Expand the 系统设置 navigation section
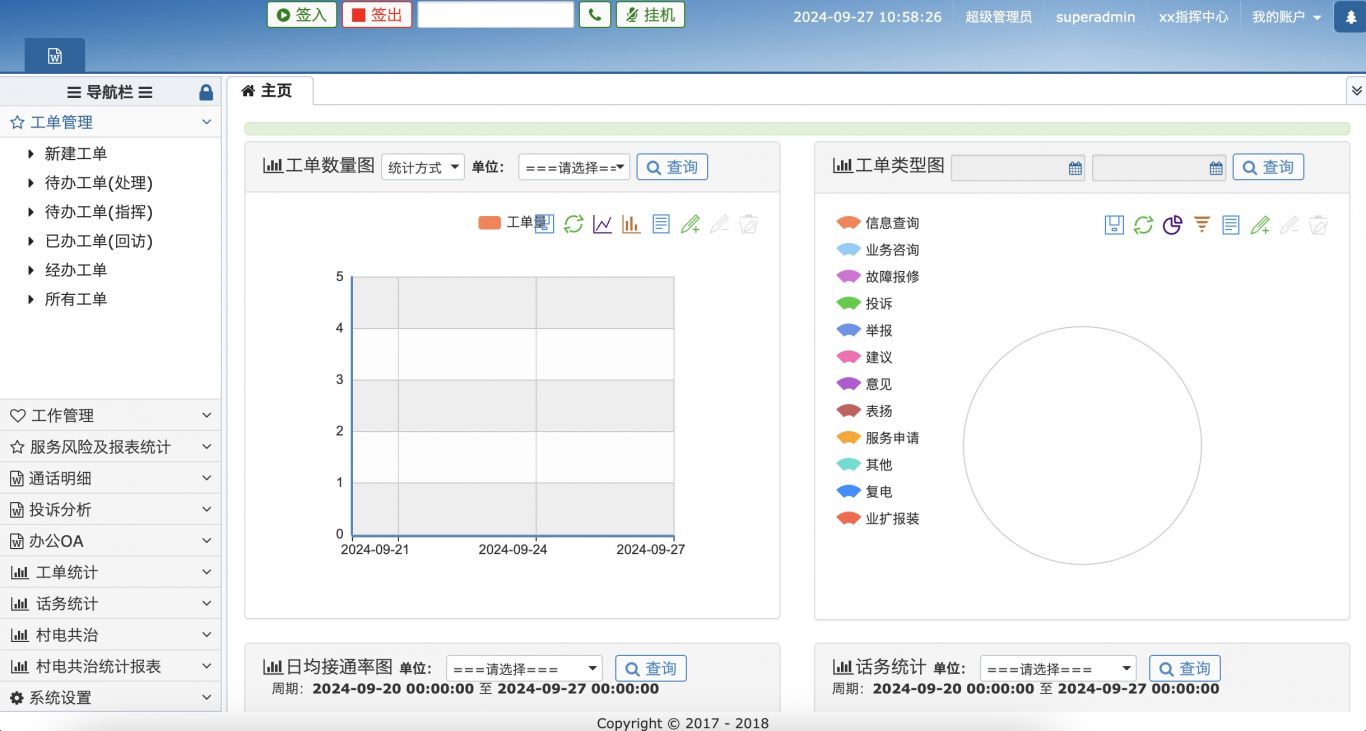Viewport: 1366px width, 731px height. tap(110, 697)
